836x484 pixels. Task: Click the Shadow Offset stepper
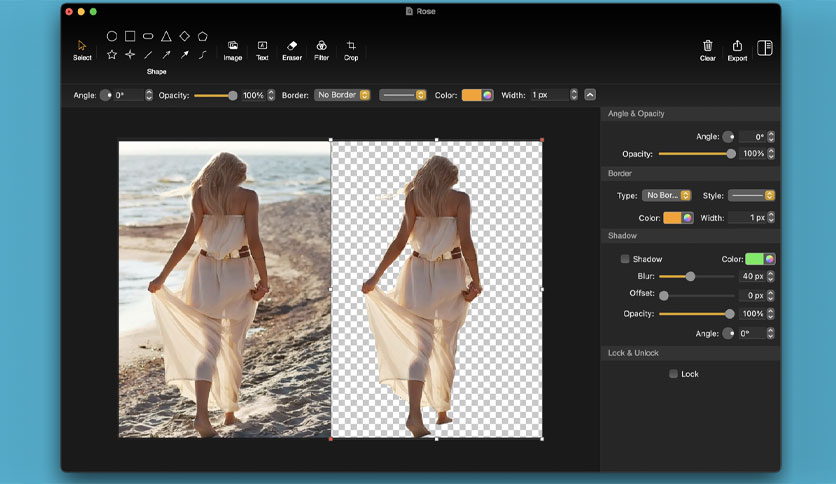(x=771, y=295)
